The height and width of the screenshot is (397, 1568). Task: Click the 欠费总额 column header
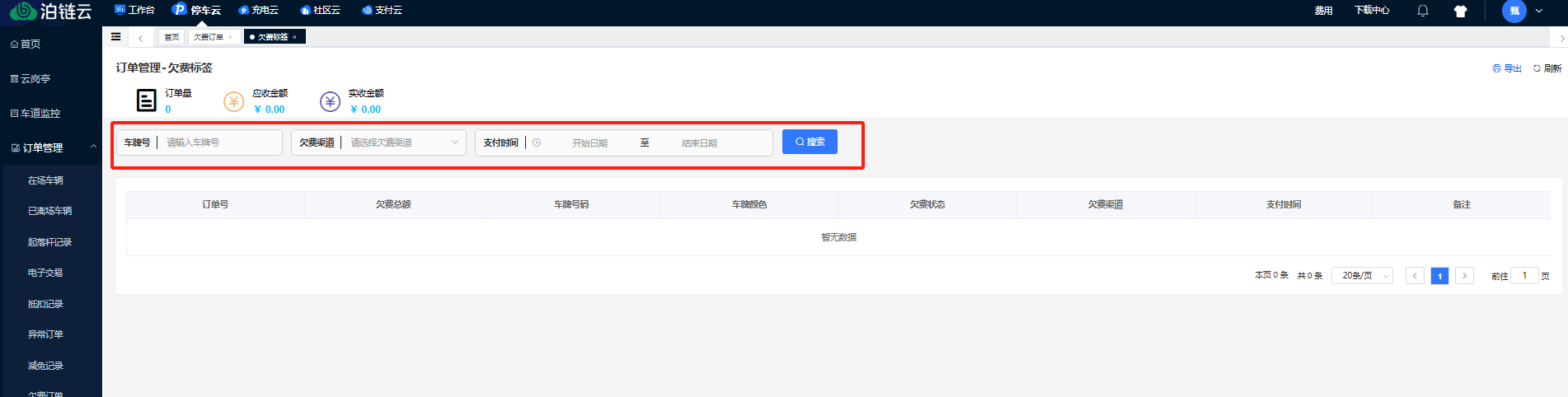pos(393,204)
